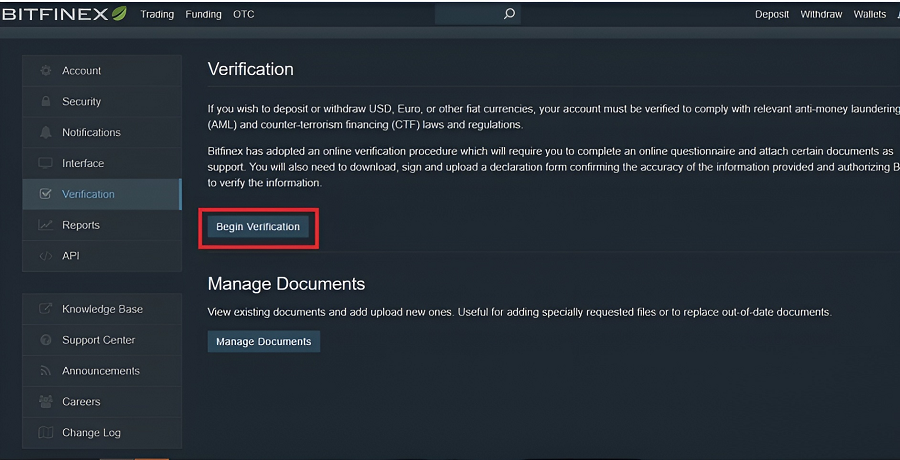Open Account settings in sidebar
900x460 pixels.
click(102, 71)
